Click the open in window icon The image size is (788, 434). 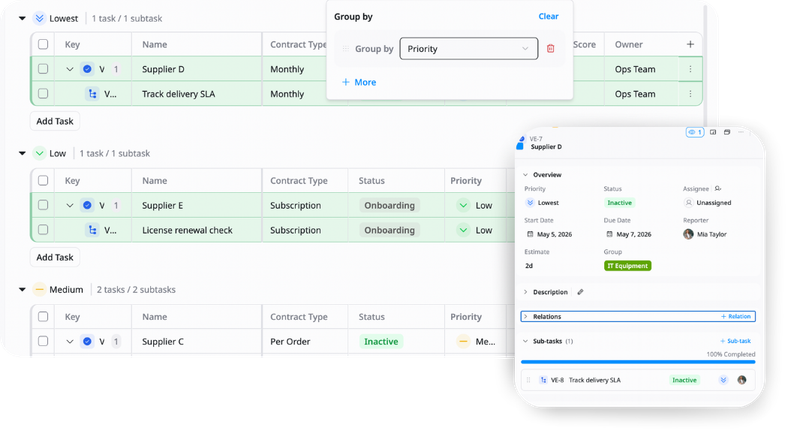tap(727, 132)
